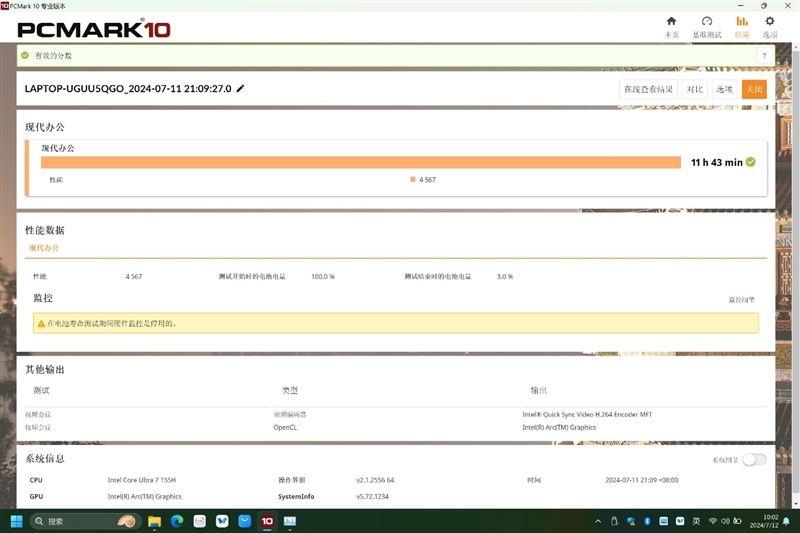The width and height of the screenshot is (800, 533).
Task: Click the 100.0 % starting battery value
Action: click(323, 276)
